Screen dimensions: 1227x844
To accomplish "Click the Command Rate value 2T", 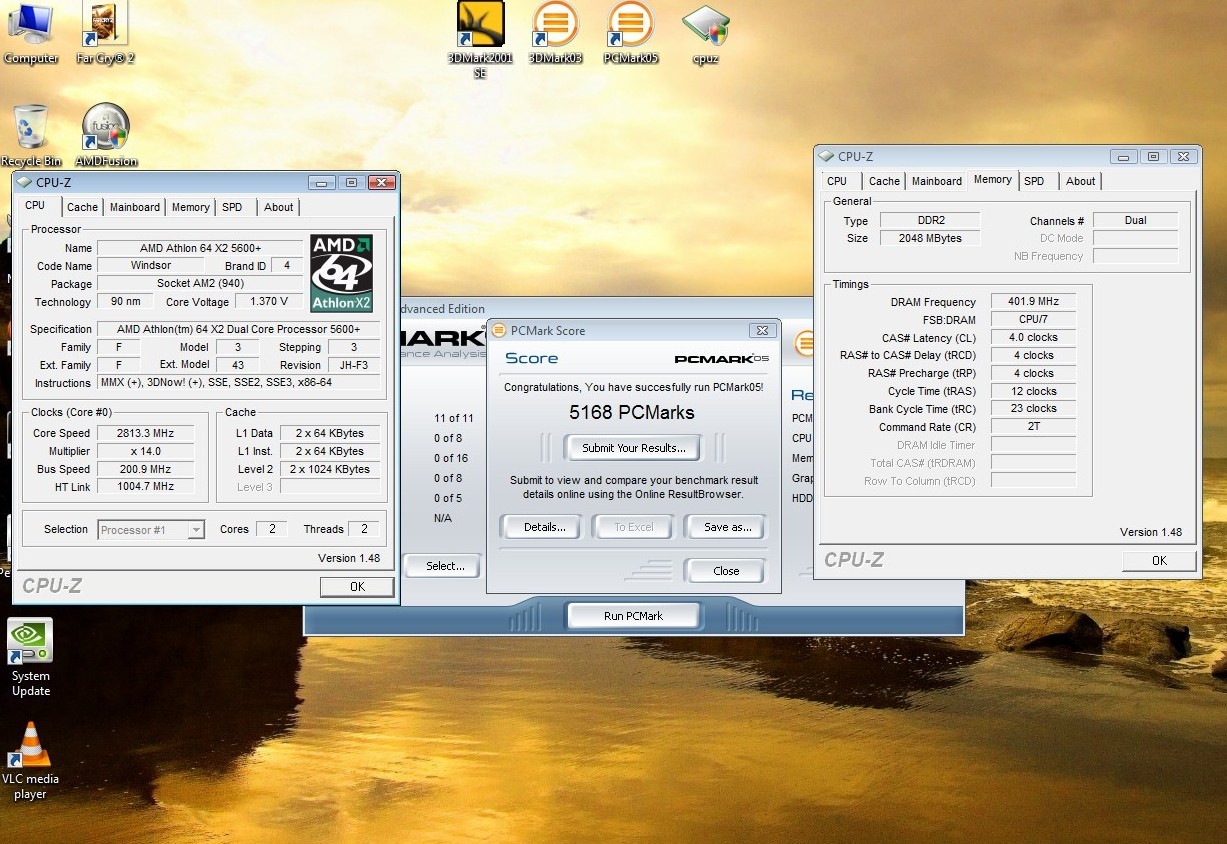I will click(x=1034, y=427).
